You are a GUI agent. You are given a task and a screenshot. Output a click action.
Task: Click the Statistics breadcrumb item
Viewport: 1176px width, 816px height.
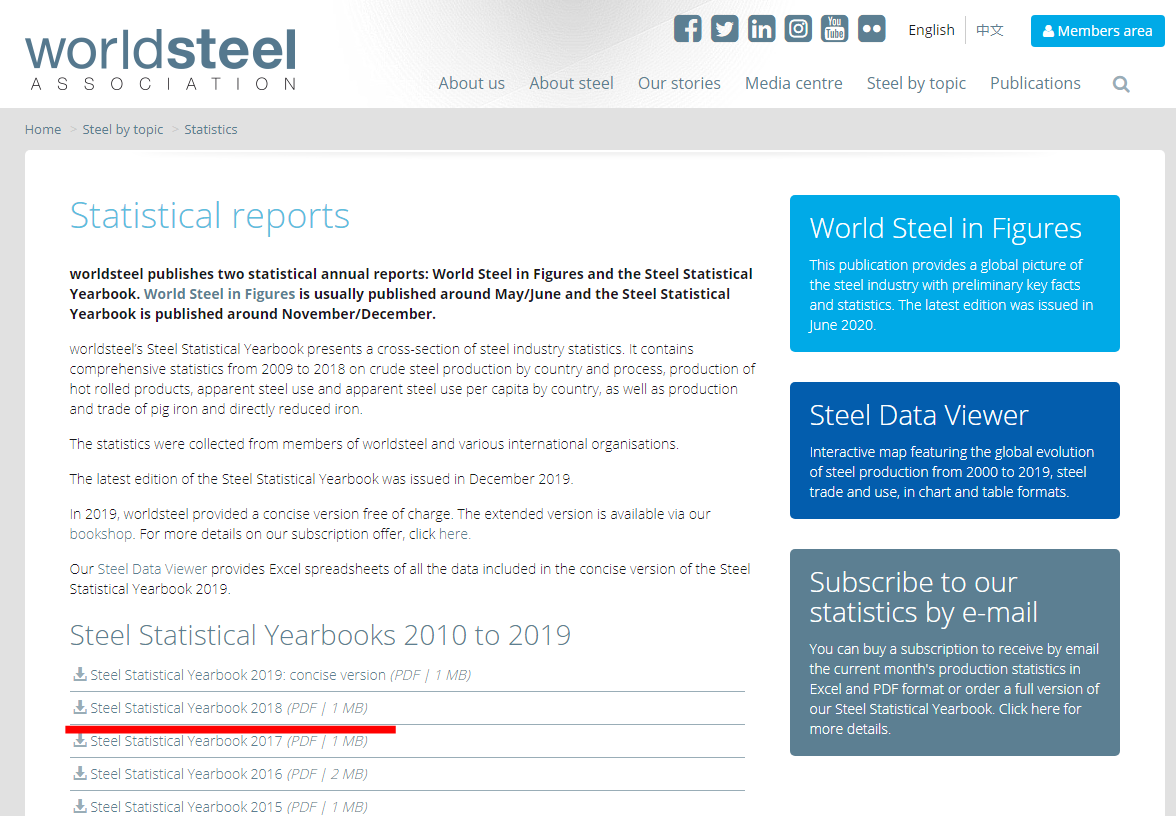click(x=211, y=129)
